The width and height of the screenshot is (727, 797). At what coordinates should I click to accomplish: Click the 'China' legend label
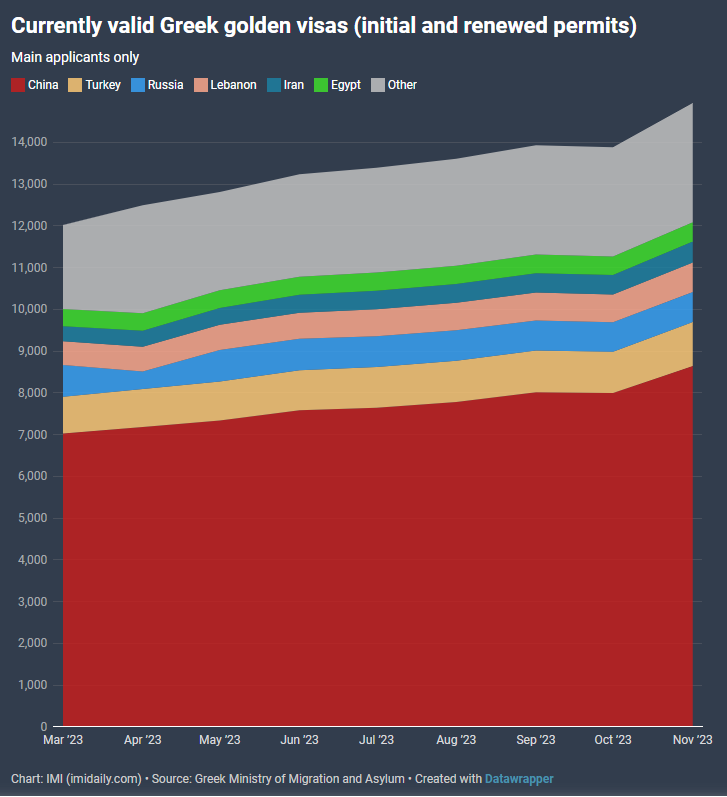43,85
